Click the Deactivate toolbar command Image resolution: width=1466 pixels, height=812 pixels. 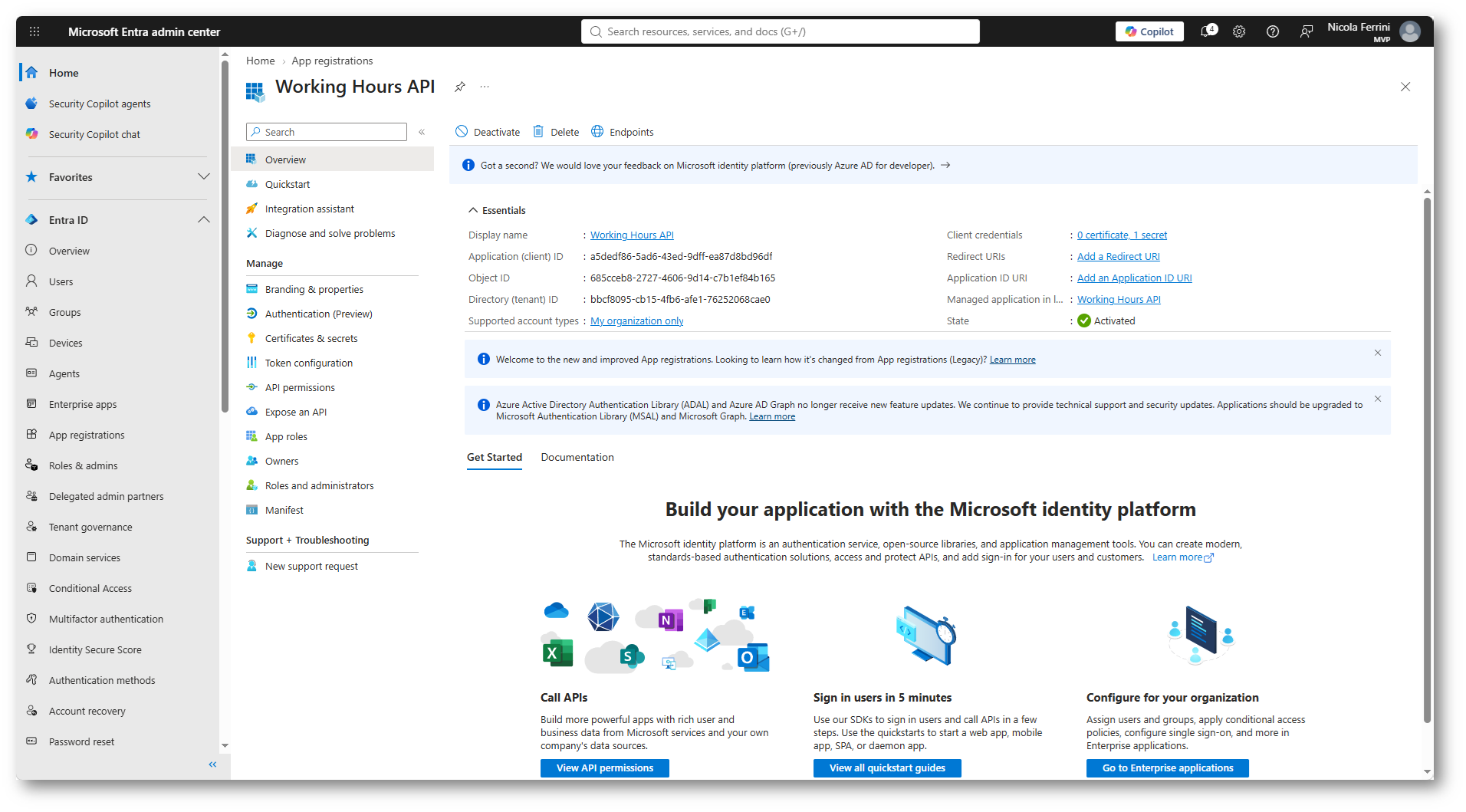point(488,132)
